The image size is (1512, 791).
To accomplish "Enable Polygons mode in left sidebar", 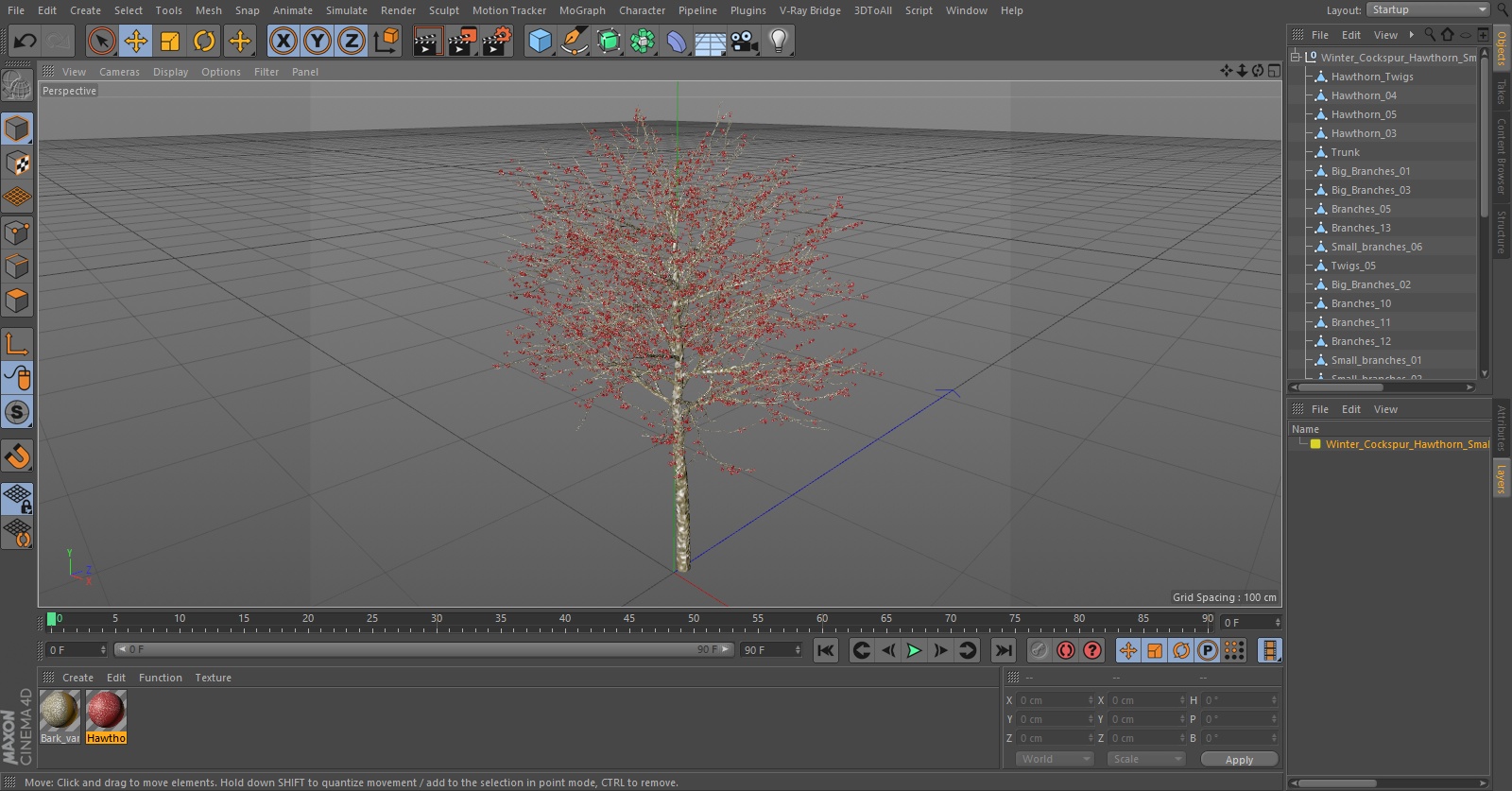I will point(17,301).
